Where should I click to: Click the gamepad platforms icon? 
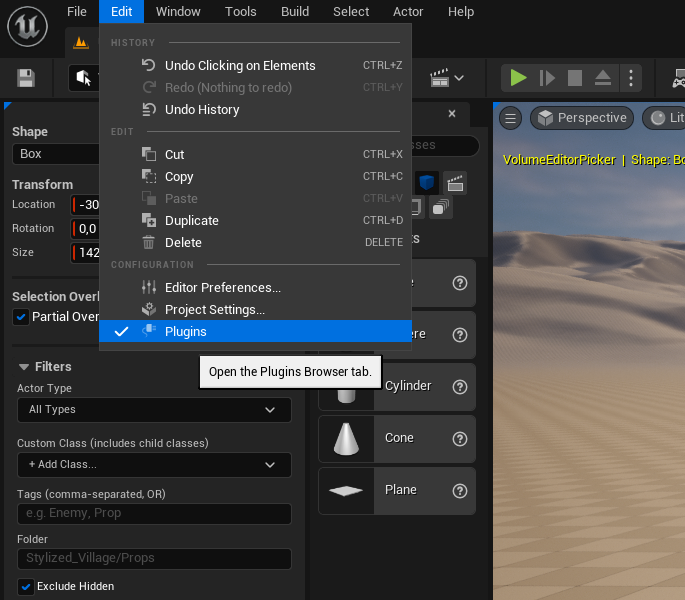tap(678, 78)
